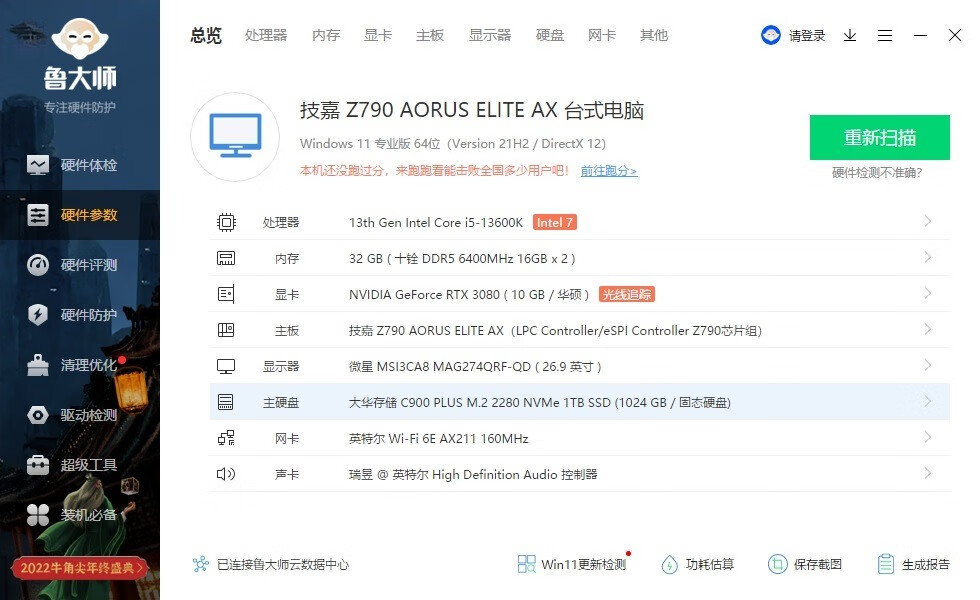Click the 保存截图 screenshot icon
The image size is (980, 600).
778,564
